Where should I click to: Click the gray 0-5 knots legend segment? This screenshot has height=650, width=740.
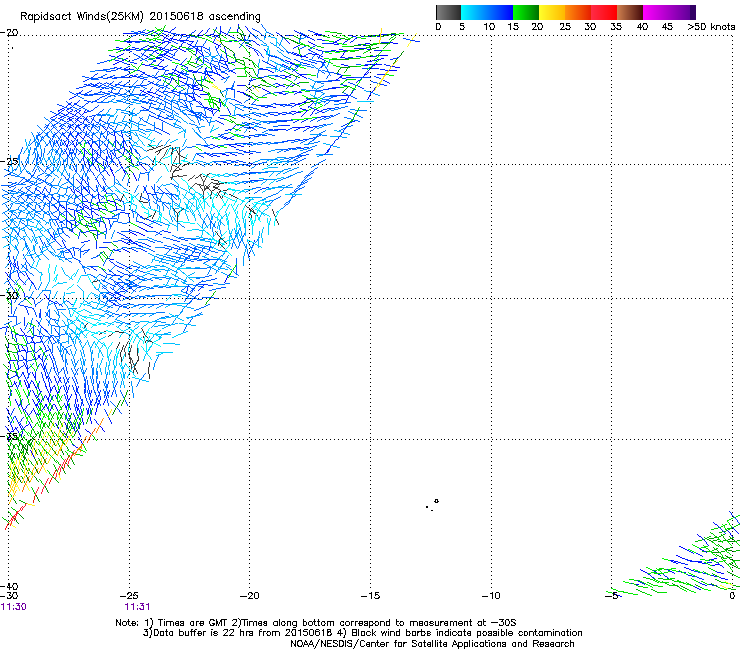click(x=448, y=12)
